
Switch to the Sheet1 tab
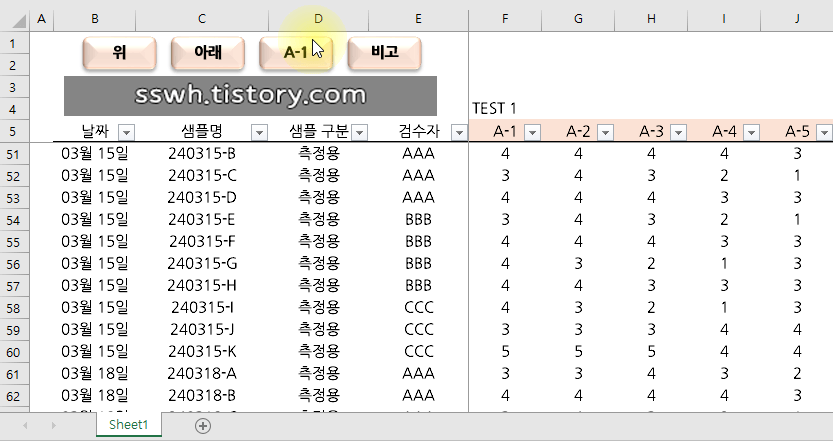(x=129, y=425)
